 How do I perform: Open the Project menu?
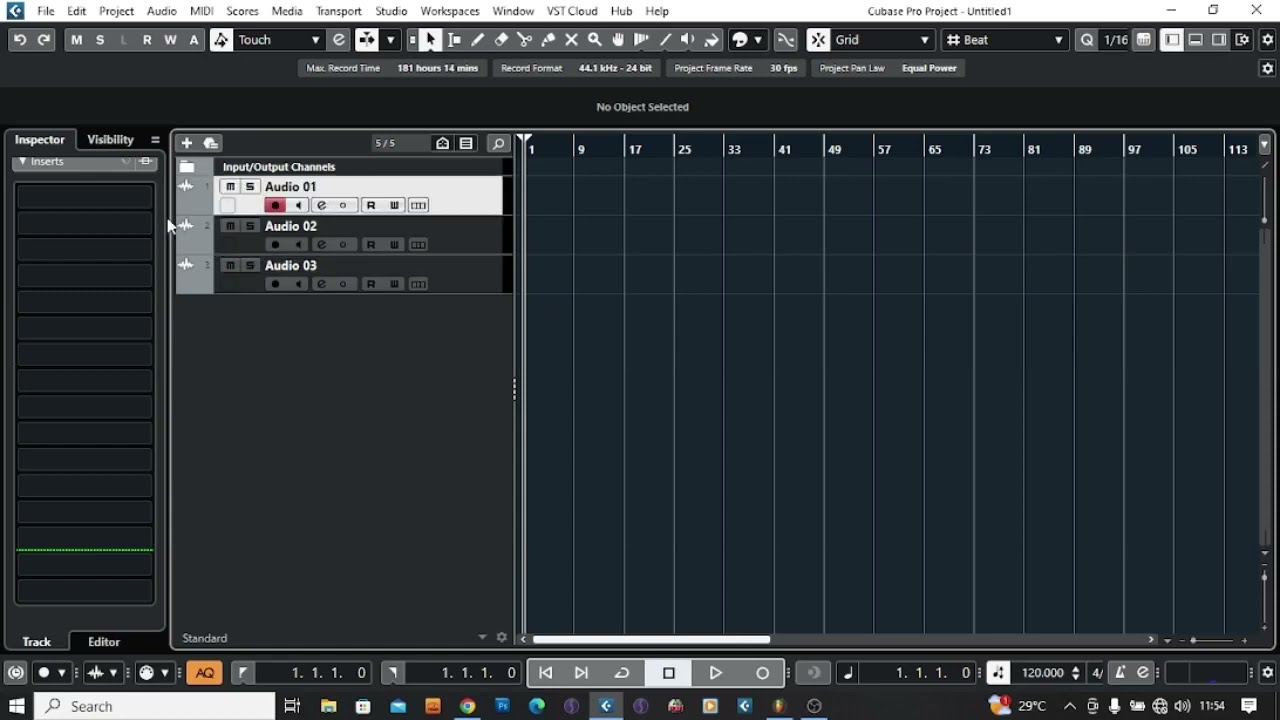[x=116, y=11]
